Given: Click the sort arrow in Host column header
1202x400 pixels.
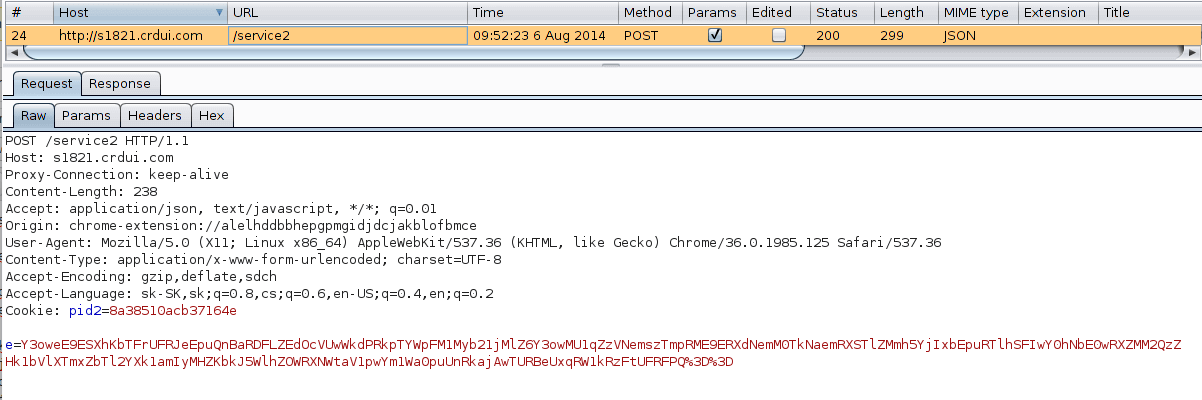Looking at the screenshot, I should point(219,13).
